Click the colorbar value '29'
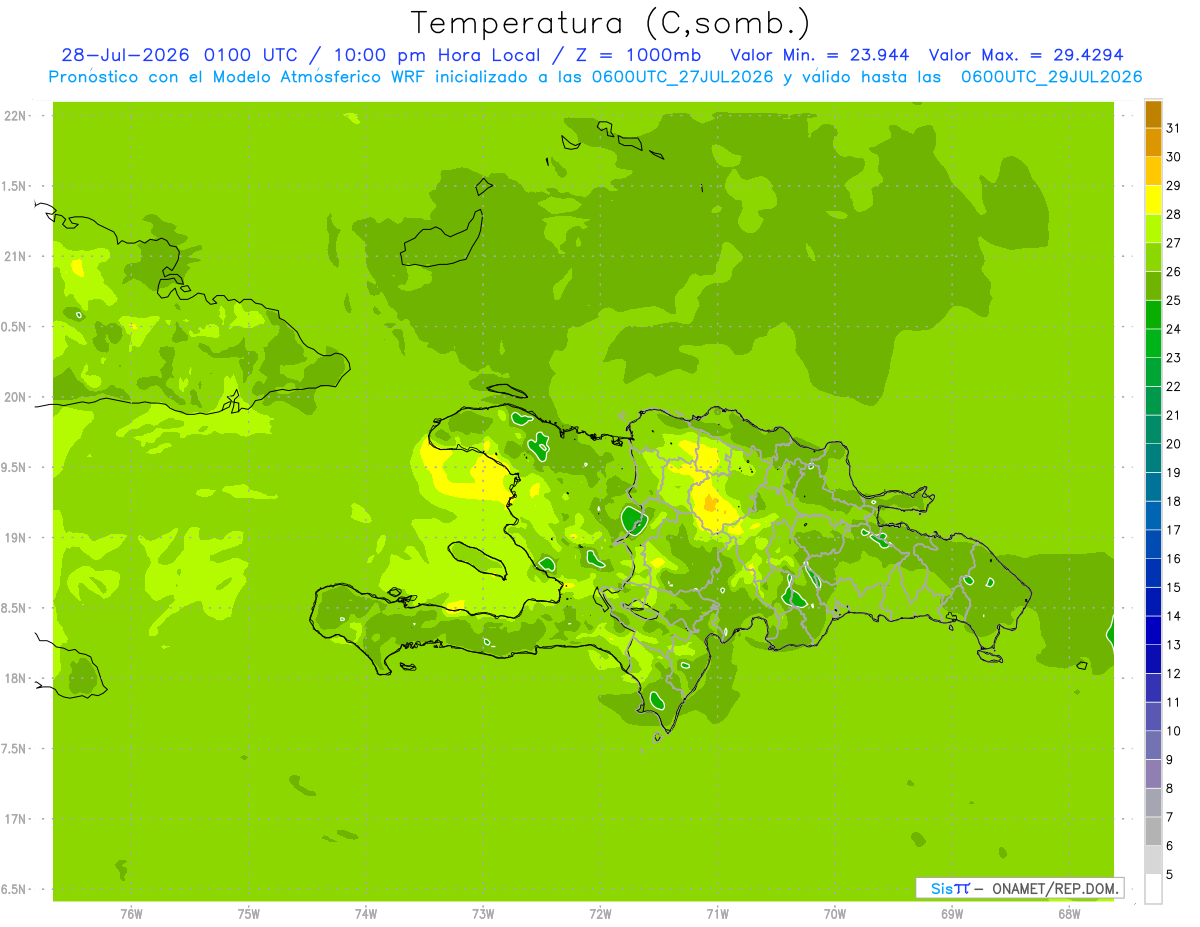This screenshot has width=1200, height=927. point(1173,185)
